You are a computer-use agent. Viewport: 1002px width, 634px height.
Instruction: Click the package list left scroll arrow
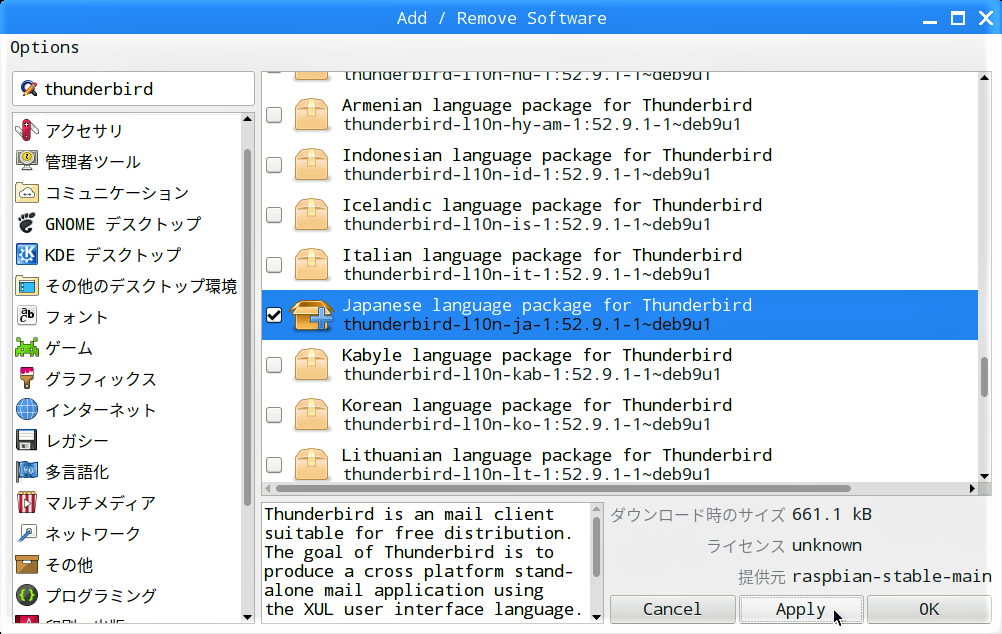[x=268, y=488]
